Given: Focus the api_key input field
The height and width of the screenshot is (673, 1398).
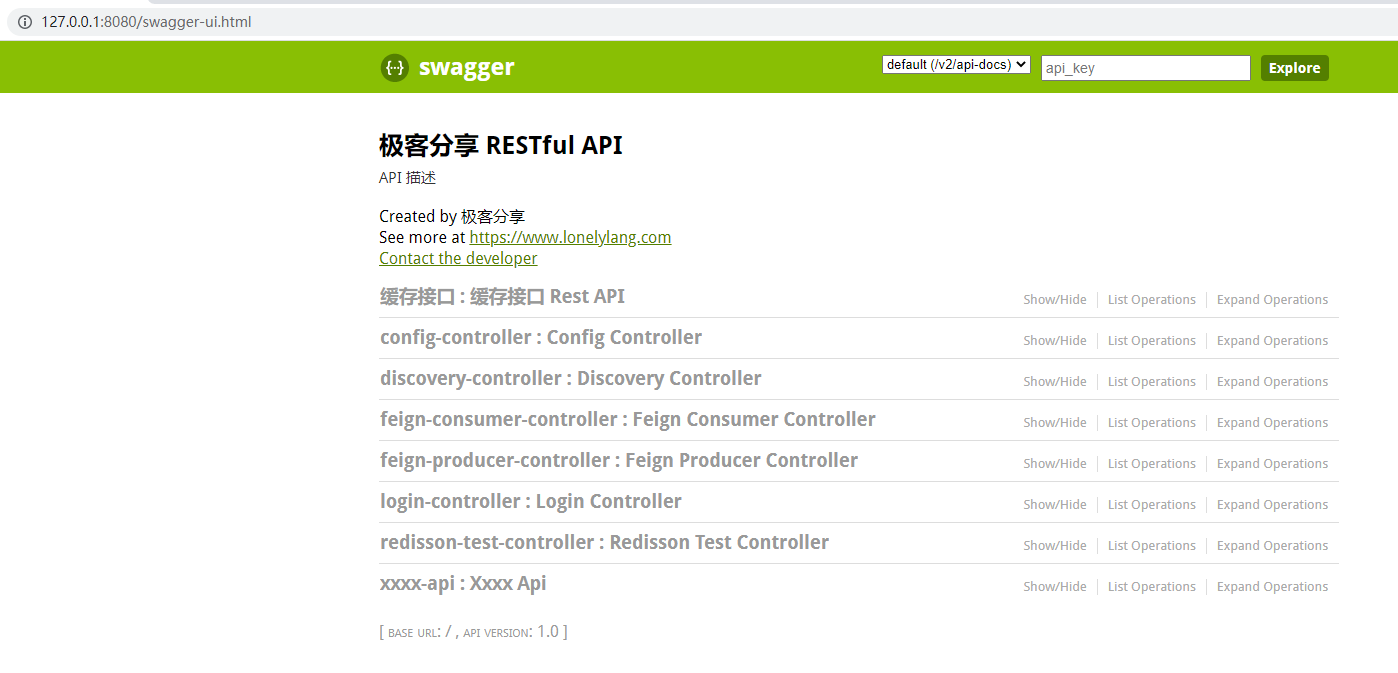Looking at the screenshot, I should 1146,68.
